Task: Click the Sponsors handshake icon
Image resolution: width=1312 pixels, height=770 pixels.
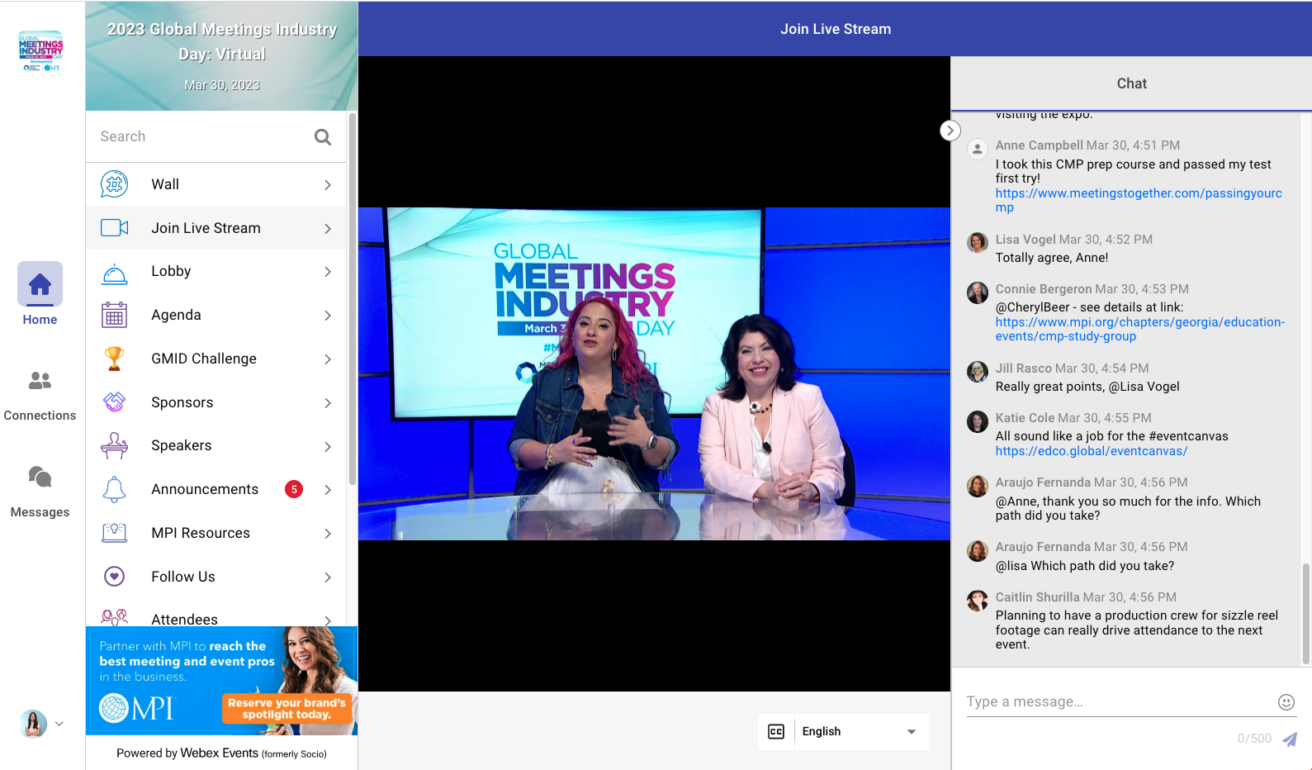Action: [114, 402]
